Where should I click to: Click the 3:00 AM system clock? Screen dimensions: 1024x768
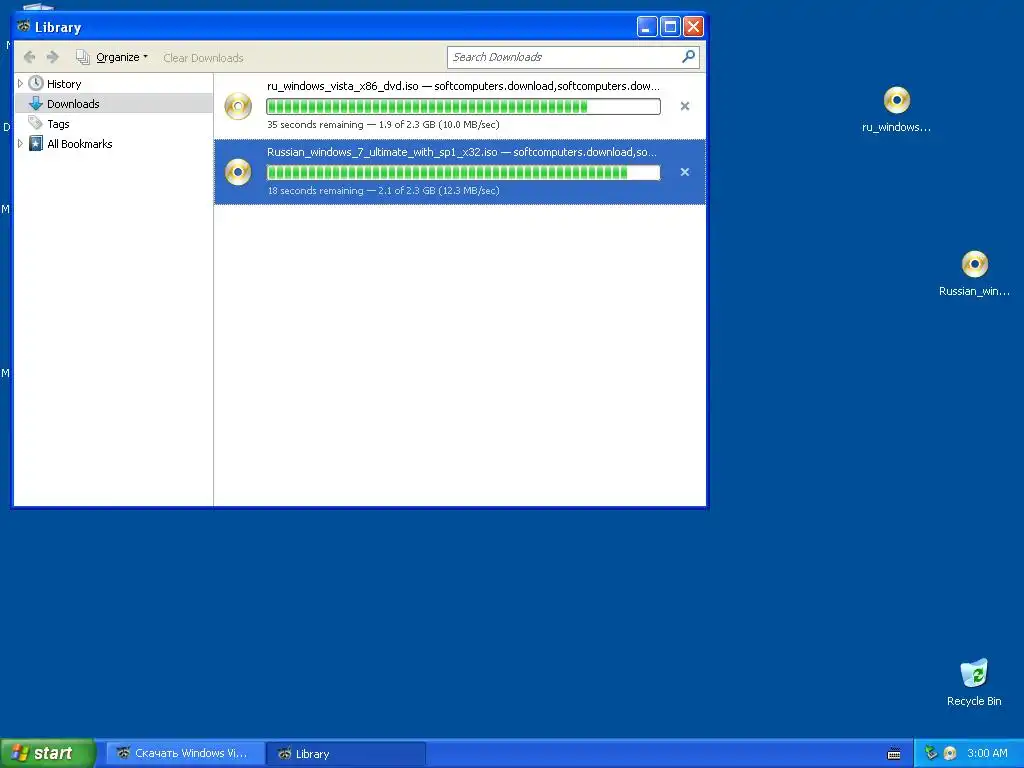(987, 753)
